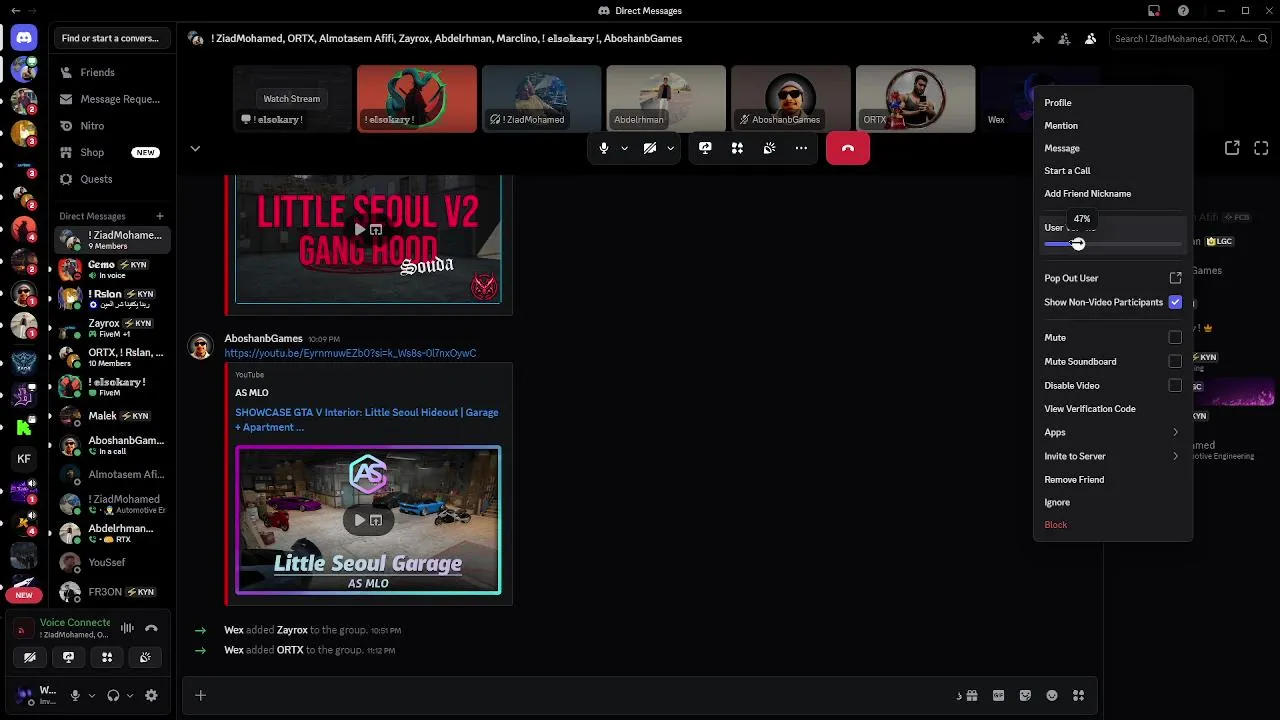This screenshot has width=1280, height=720.
Task: Click red disconnect call button
Action: [x=848, y=148]
